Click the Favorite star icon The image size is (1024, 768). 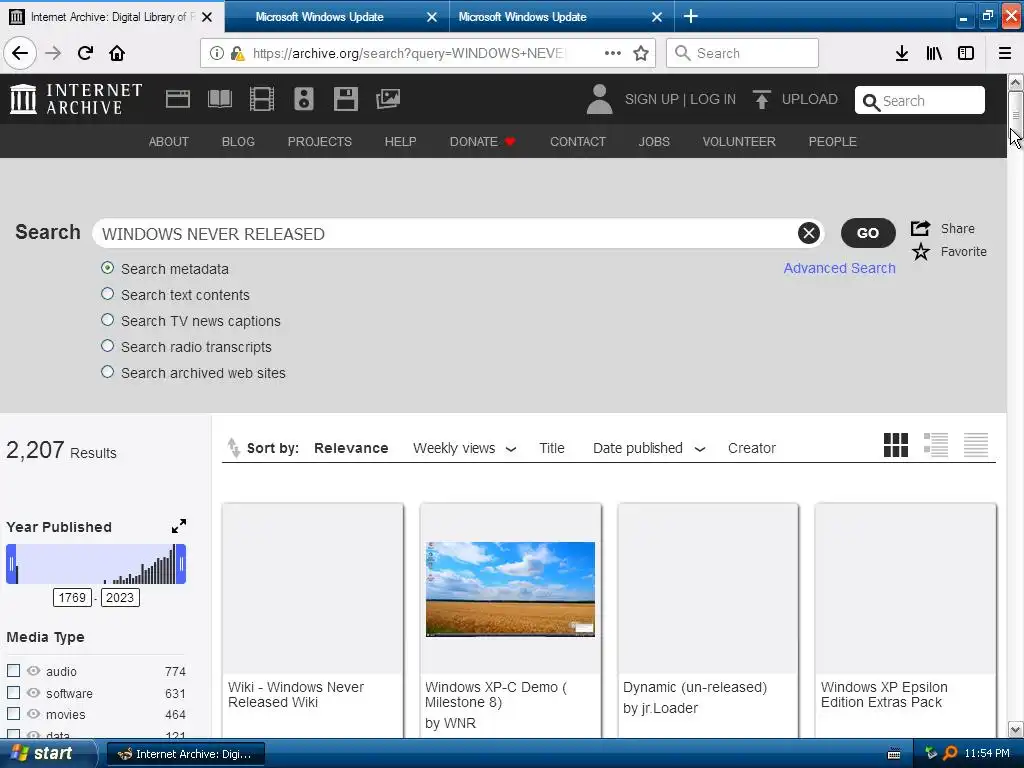921,251
